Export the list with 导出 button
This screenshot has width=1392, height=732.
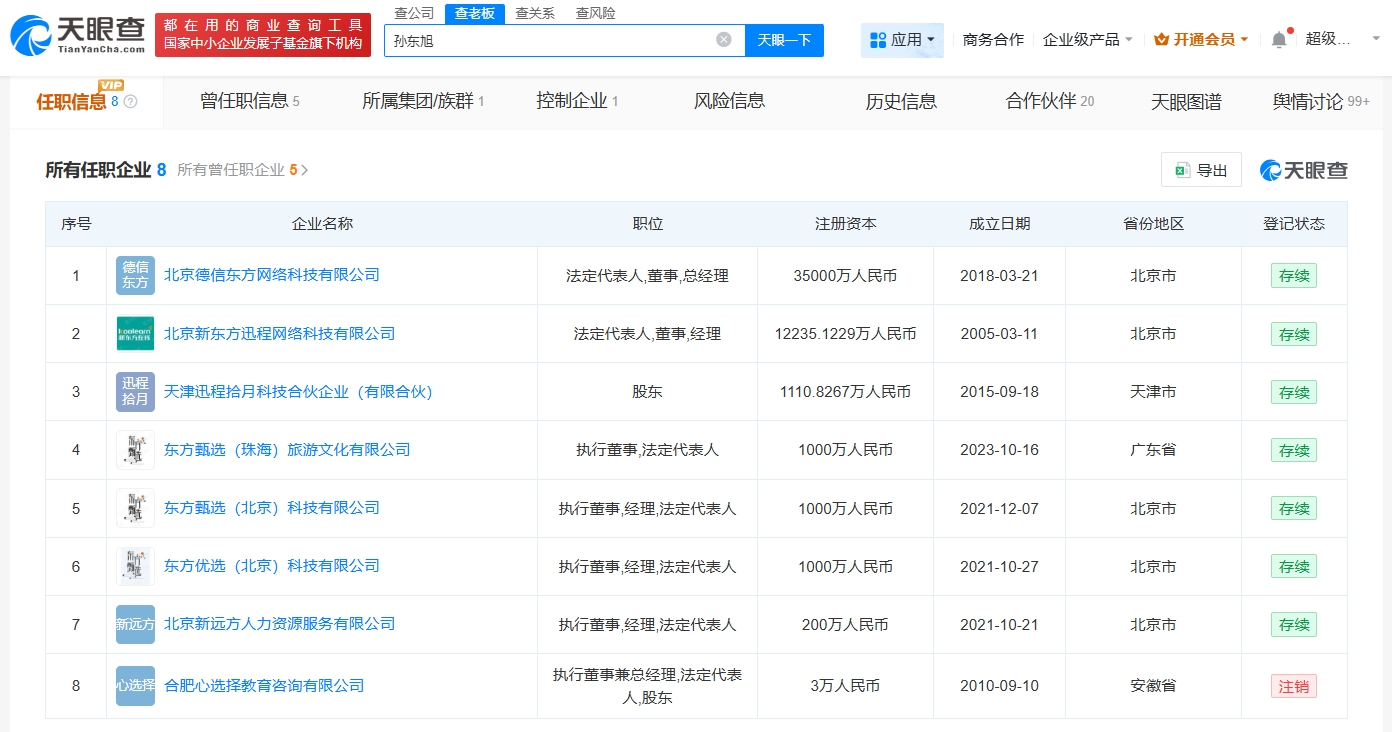(x=1201, y=170)
